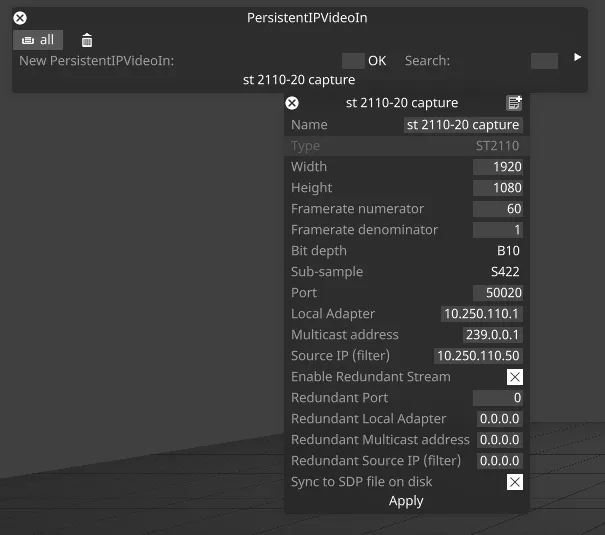This screenshot has width=605, height=535.
Task: Edit Redundant Multicast address field
Action: 500,440
